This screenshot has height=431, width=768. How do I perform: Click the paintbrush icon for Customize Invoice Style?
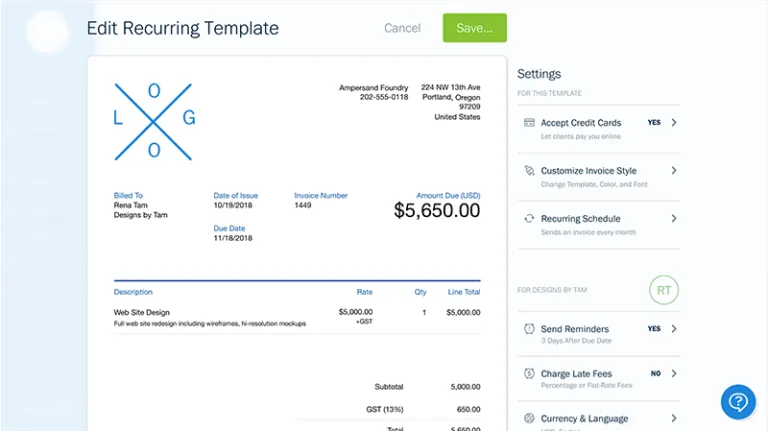pyautogui.click(x=529, y=171)
